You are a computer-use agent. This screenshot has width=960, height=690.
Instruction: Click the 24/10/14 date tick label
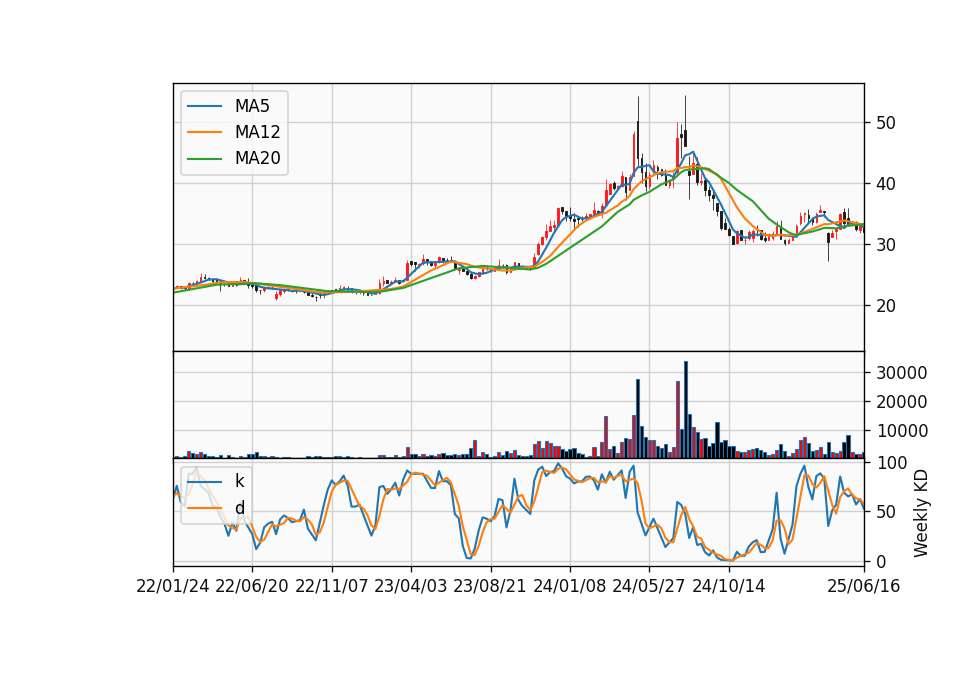(x=729, y=586)
